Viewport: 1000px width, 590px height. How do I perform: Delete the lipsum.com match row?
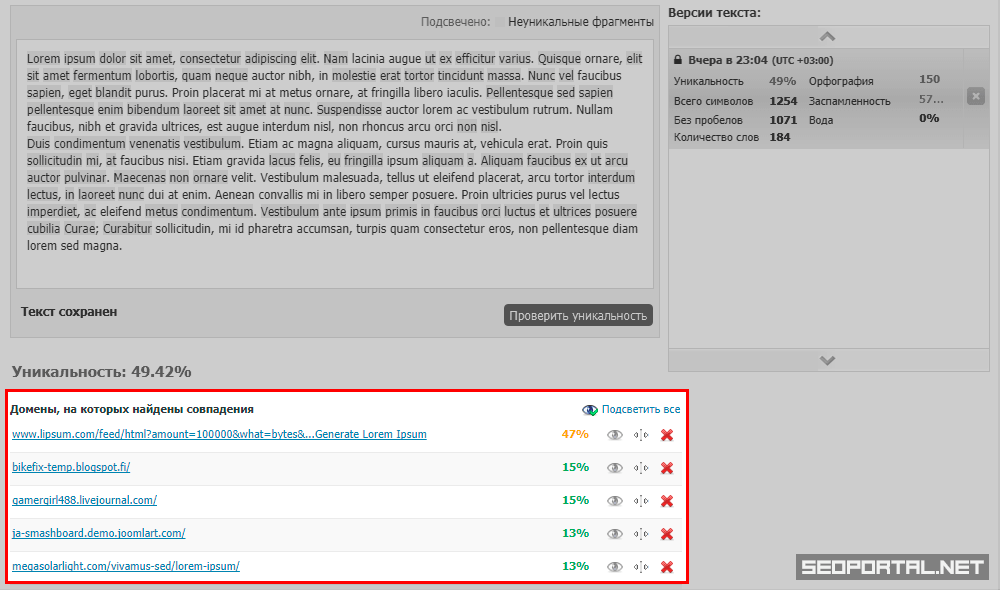667,435
